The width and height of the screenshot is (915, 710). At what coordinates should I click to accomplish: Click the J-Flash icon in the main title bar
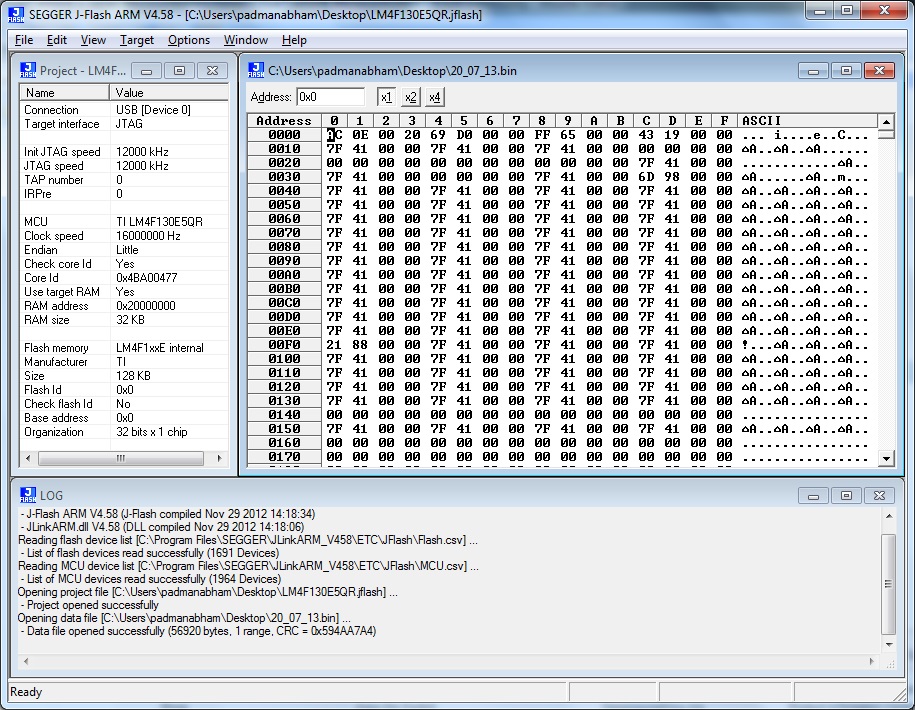click(x=16, y=14)
